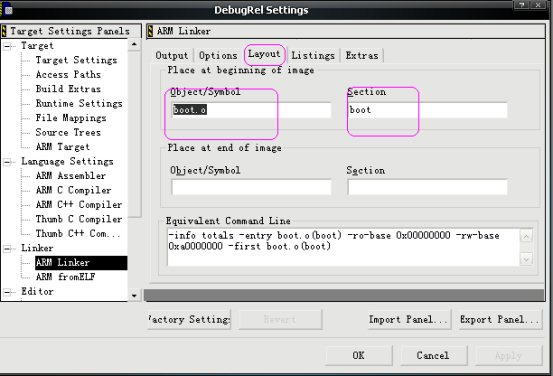The height and width of the screenshot is (376, 553).
Task: Click ARM Linker header icon
Action: (x=150, y=31)
